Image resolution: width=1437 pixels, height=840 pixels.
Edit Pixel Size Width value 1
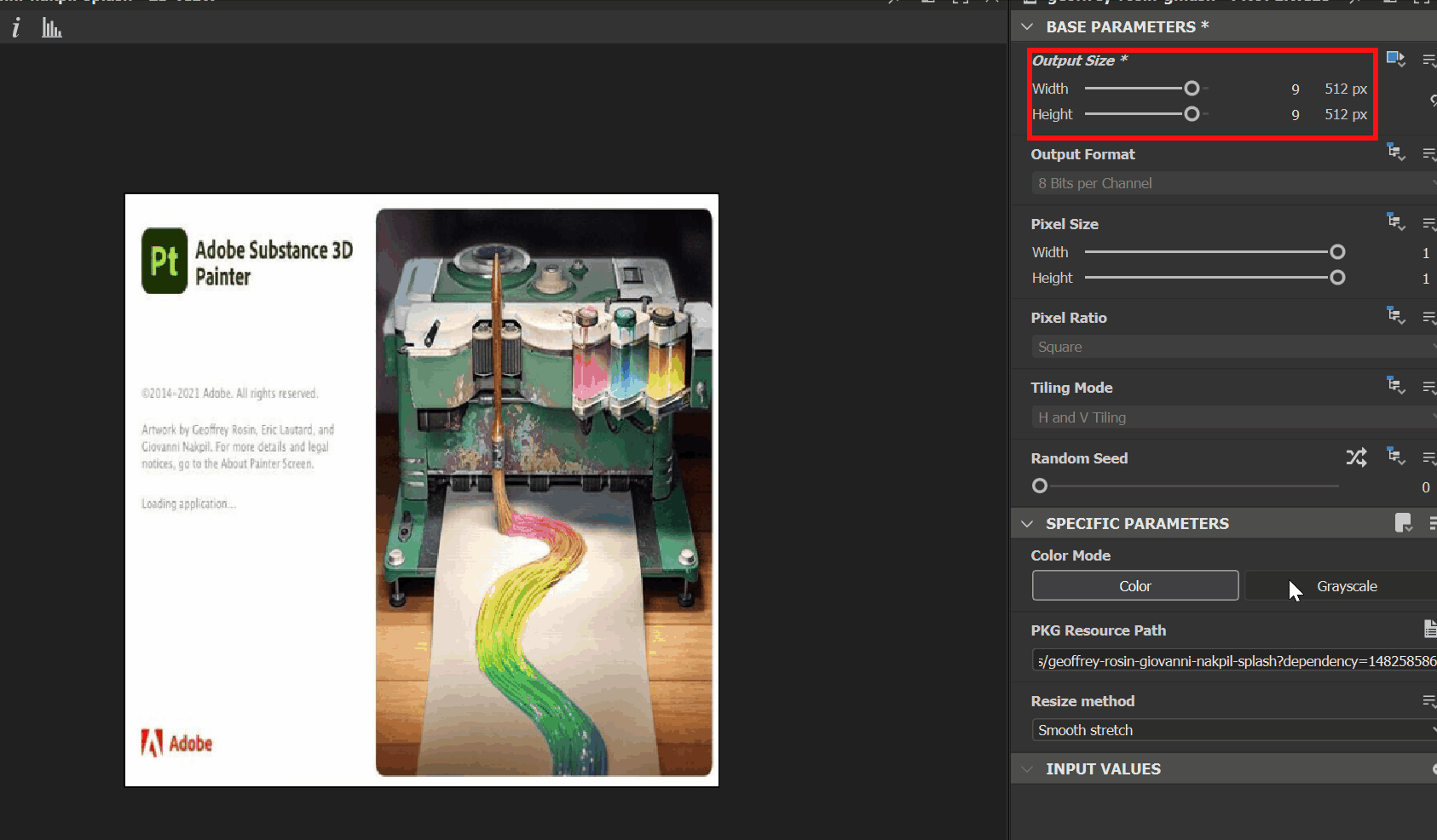coord(1425,253)
